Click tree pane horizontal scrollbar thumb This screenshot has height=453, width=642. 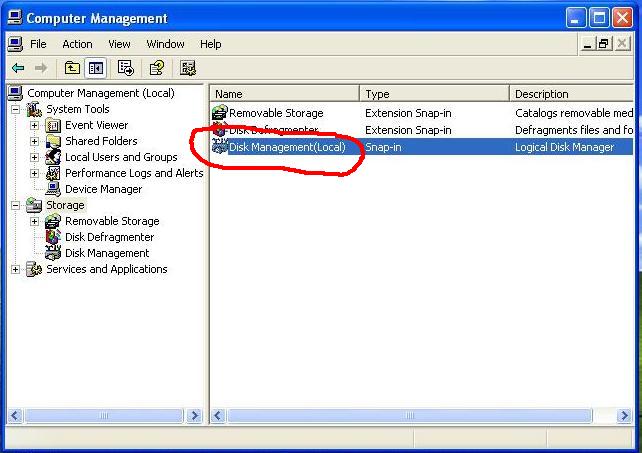pyautogui.click(x=104, y=416)
